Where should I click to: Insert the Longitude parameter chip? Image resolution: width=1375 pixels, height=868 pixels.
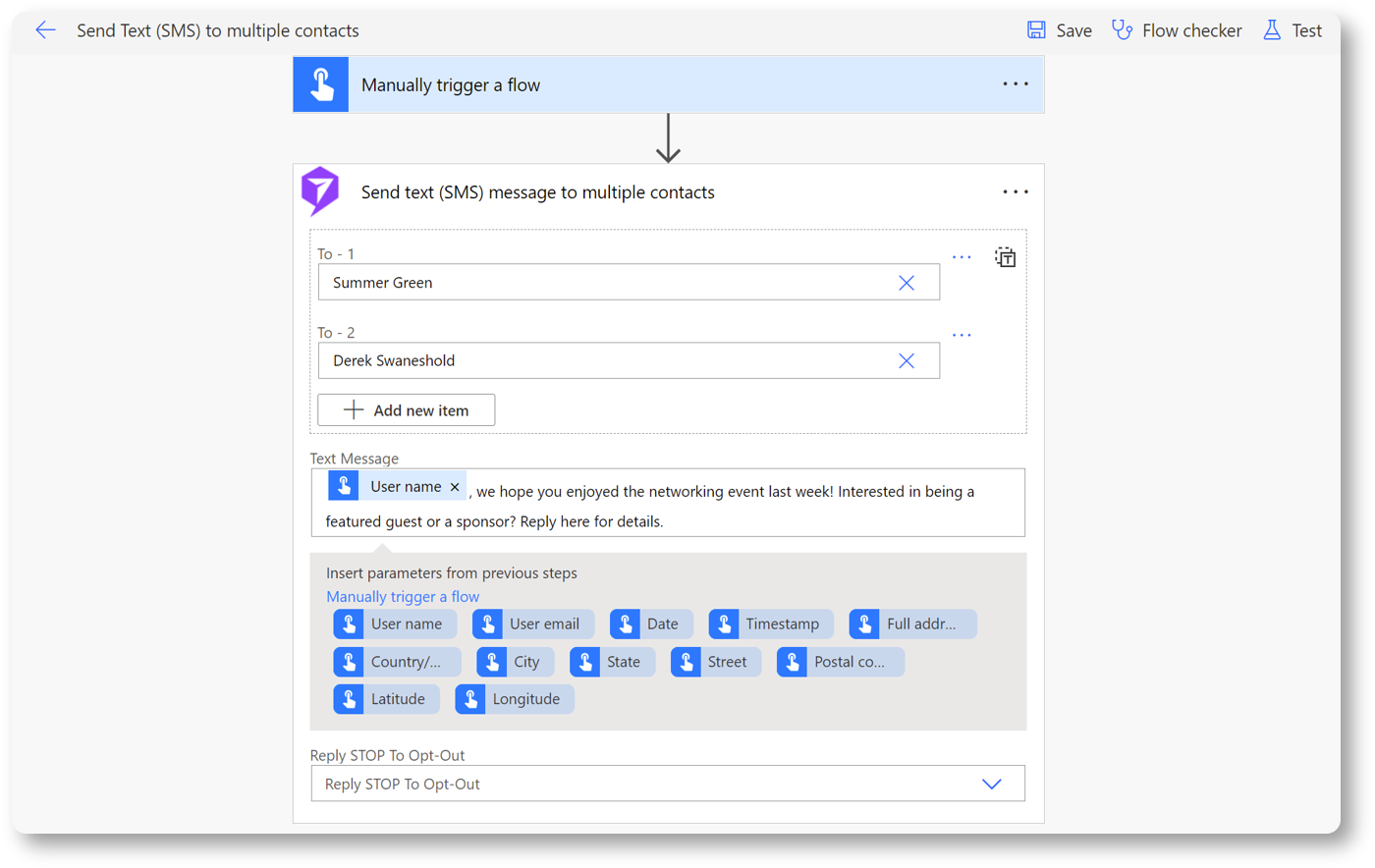pos(515,699)
